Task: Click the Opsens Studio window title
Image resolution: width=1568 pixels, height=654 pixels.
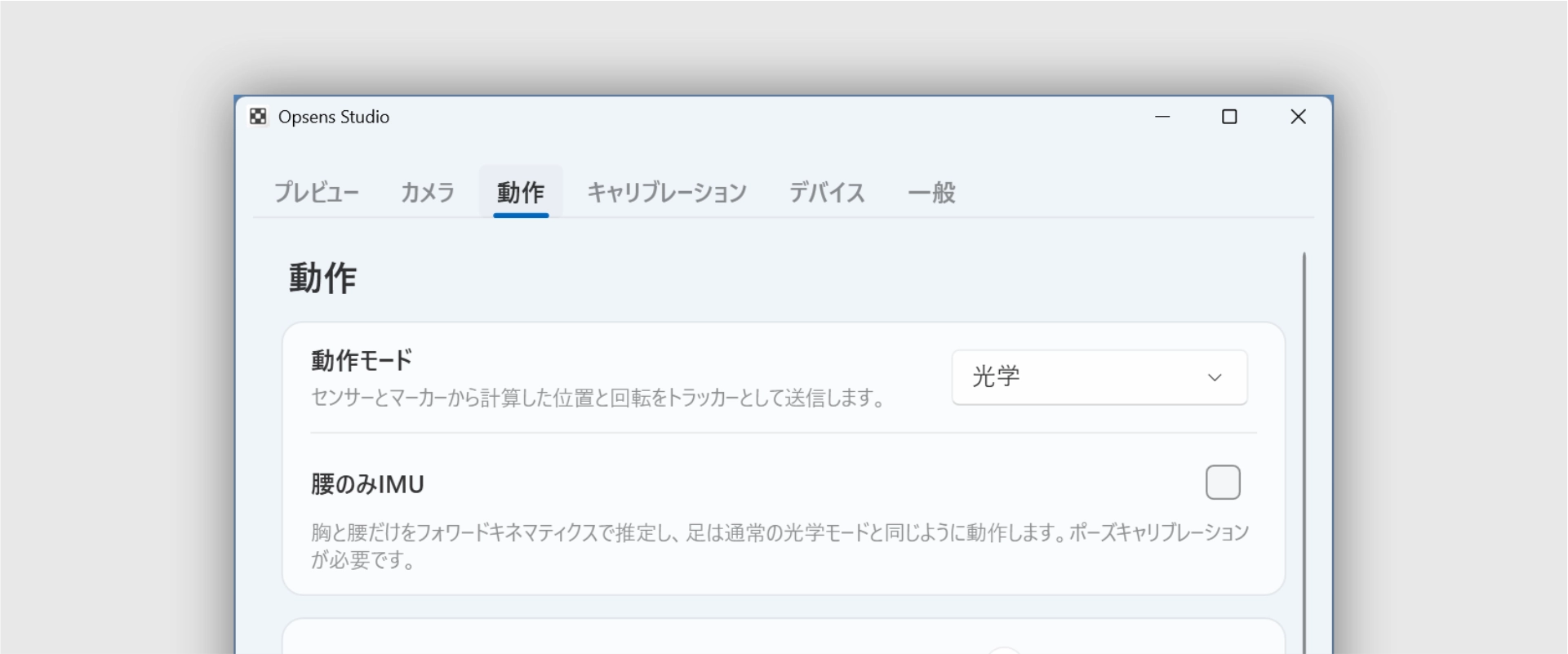Action: point(334,117)
